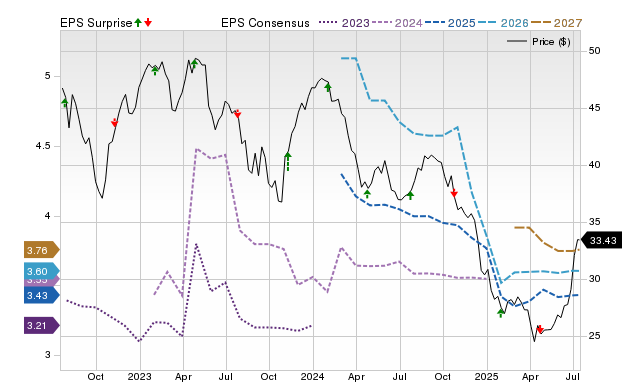
Task: Click the 3.21 purple value badge
Action: coord(42,326)
